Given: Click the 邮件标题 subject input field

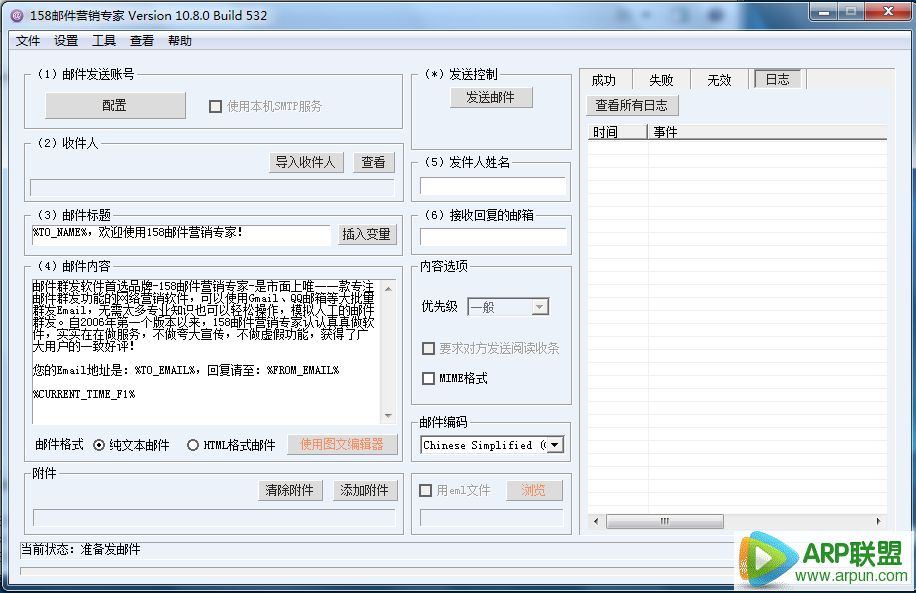Looking at the screenshot, I should click(x=181, y=233).
